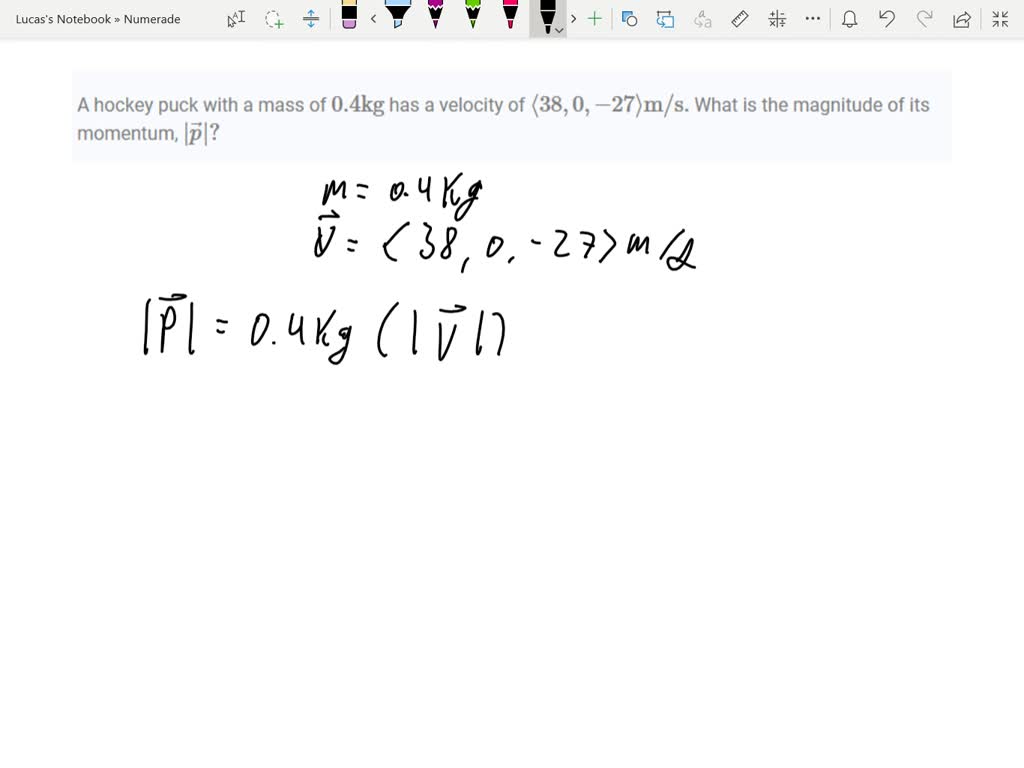This screenshot has height=768, width=1024.
Task: Undo the last stroke
Action: pos(886,19)
